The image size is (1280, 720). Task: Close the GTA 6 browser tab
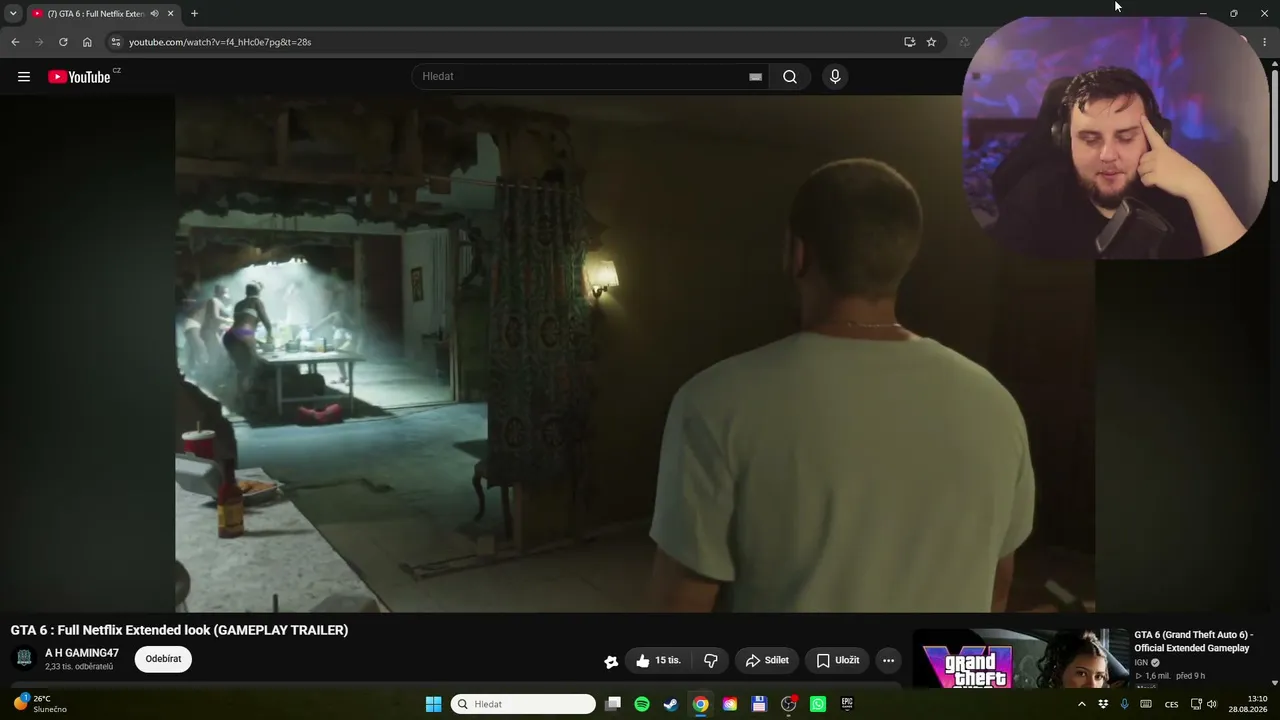tap(171, 14)
